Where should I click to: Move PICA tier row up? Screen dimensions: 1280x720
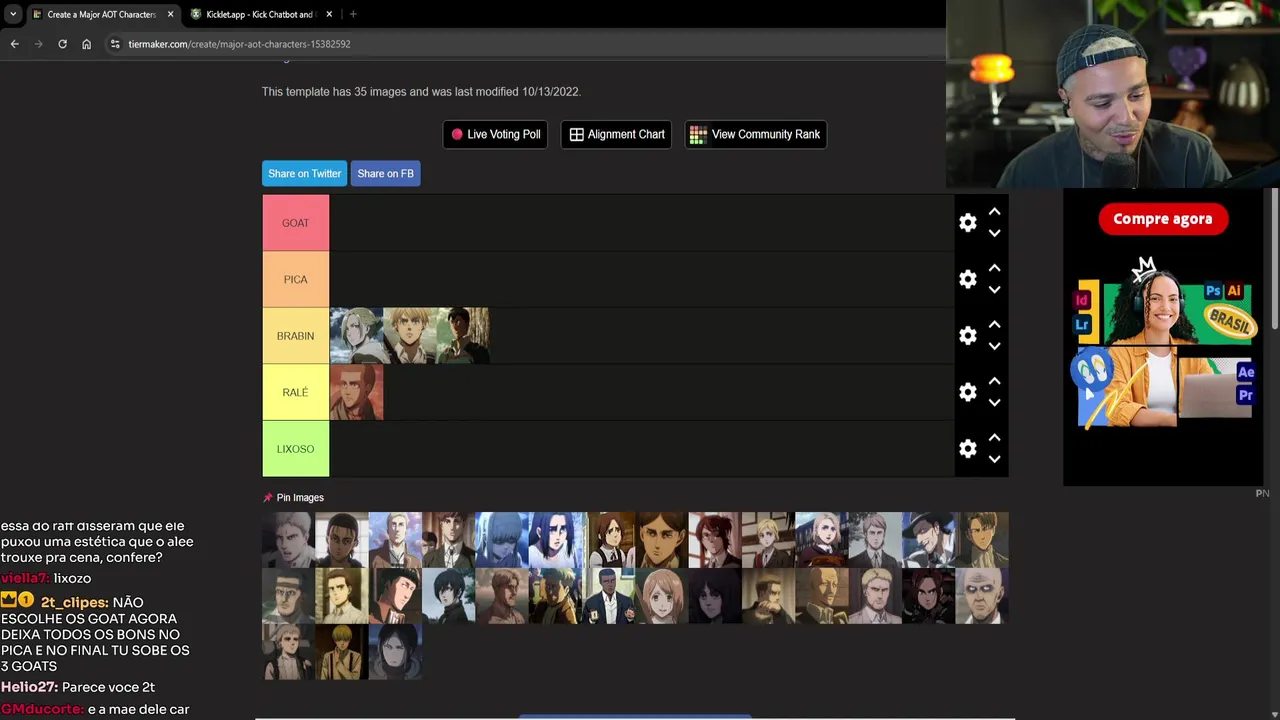(994, 268)
